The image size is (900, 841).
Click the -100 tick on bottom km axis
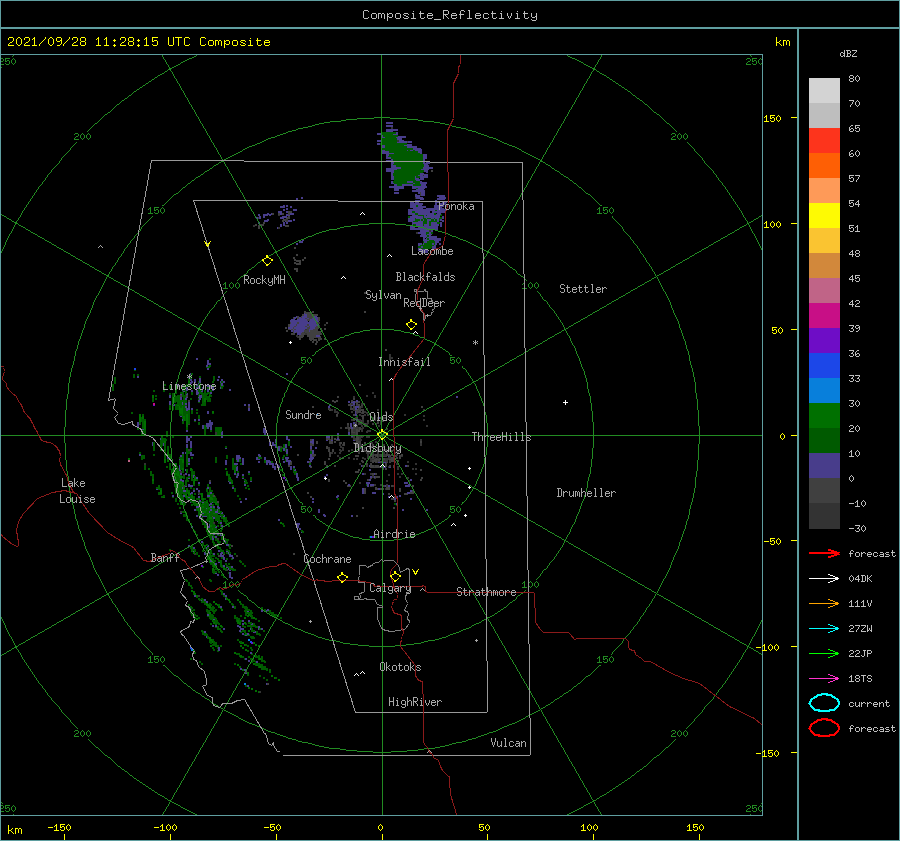[x=165, y=827]
